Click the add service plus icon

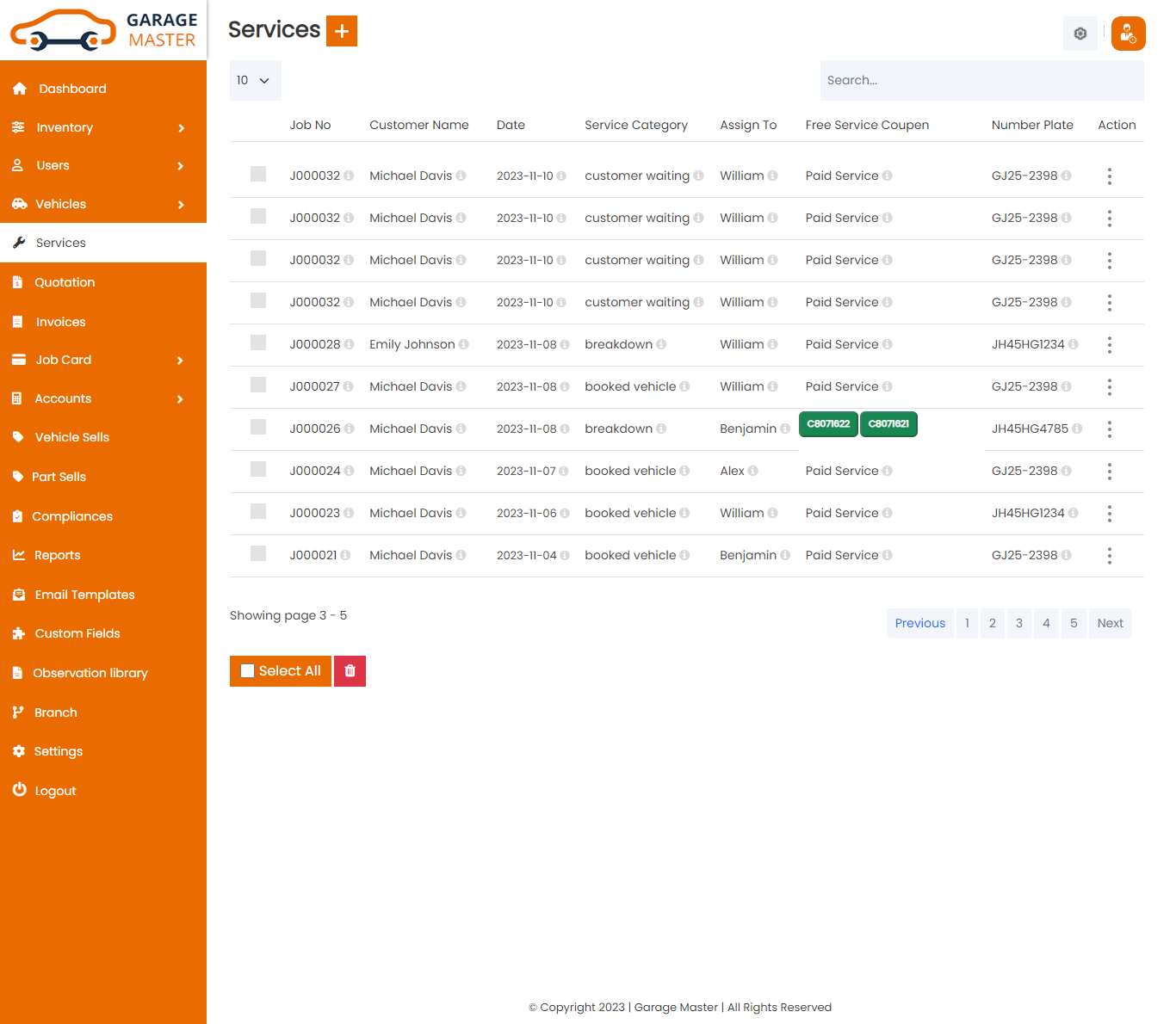click(342, 31)
